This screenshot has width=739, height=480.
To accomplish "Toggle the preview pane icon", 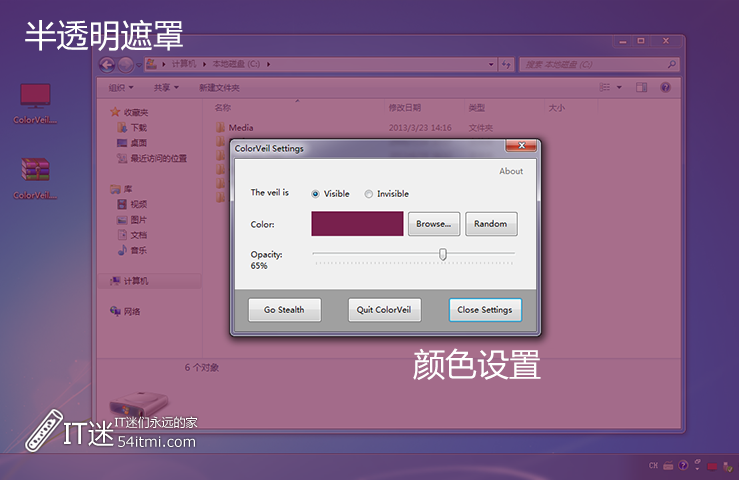I will [x=641, y=87].
